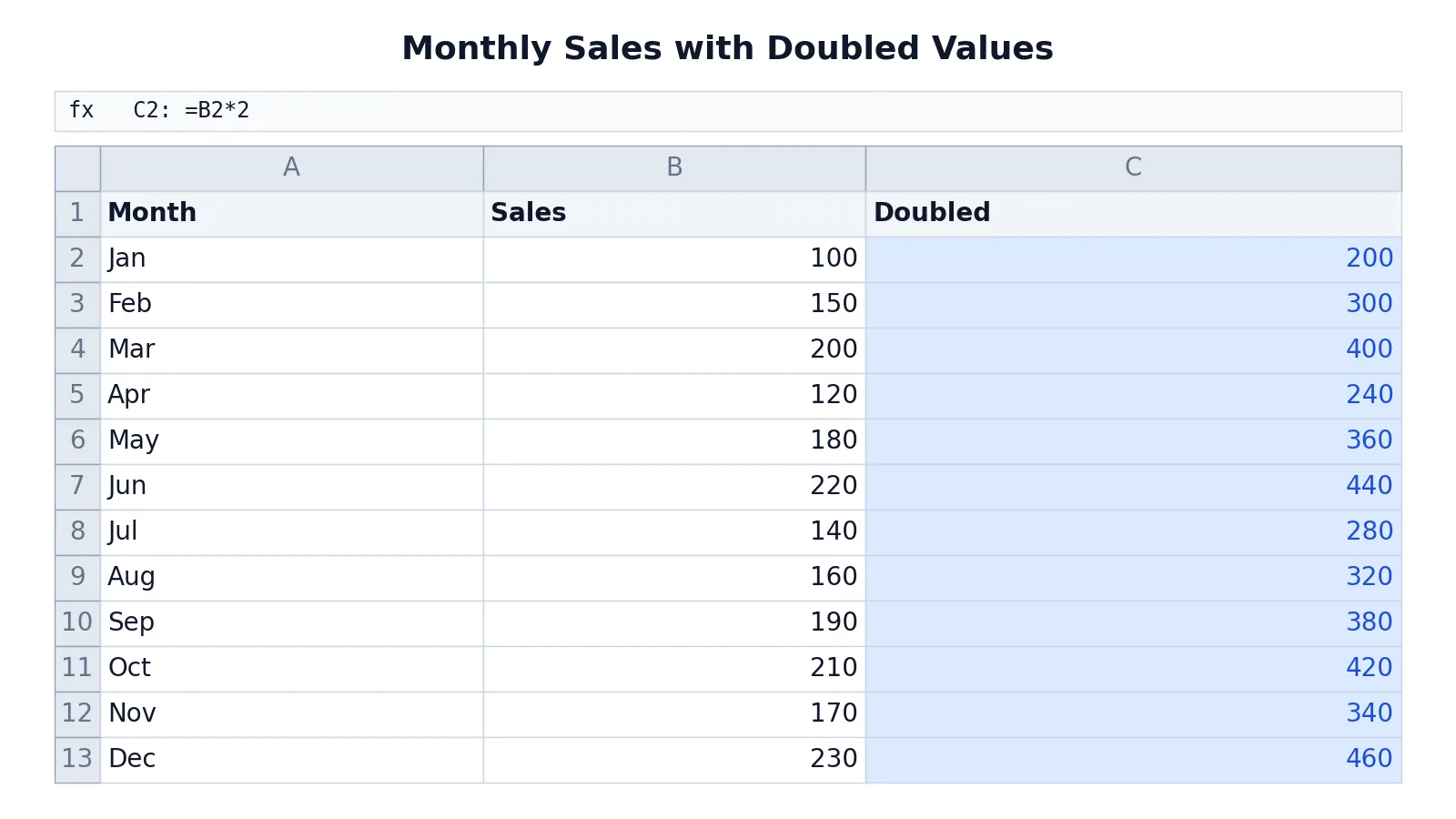Click doubled value 440 in Jun row

pyautogui.click(x=1133, y=487)
